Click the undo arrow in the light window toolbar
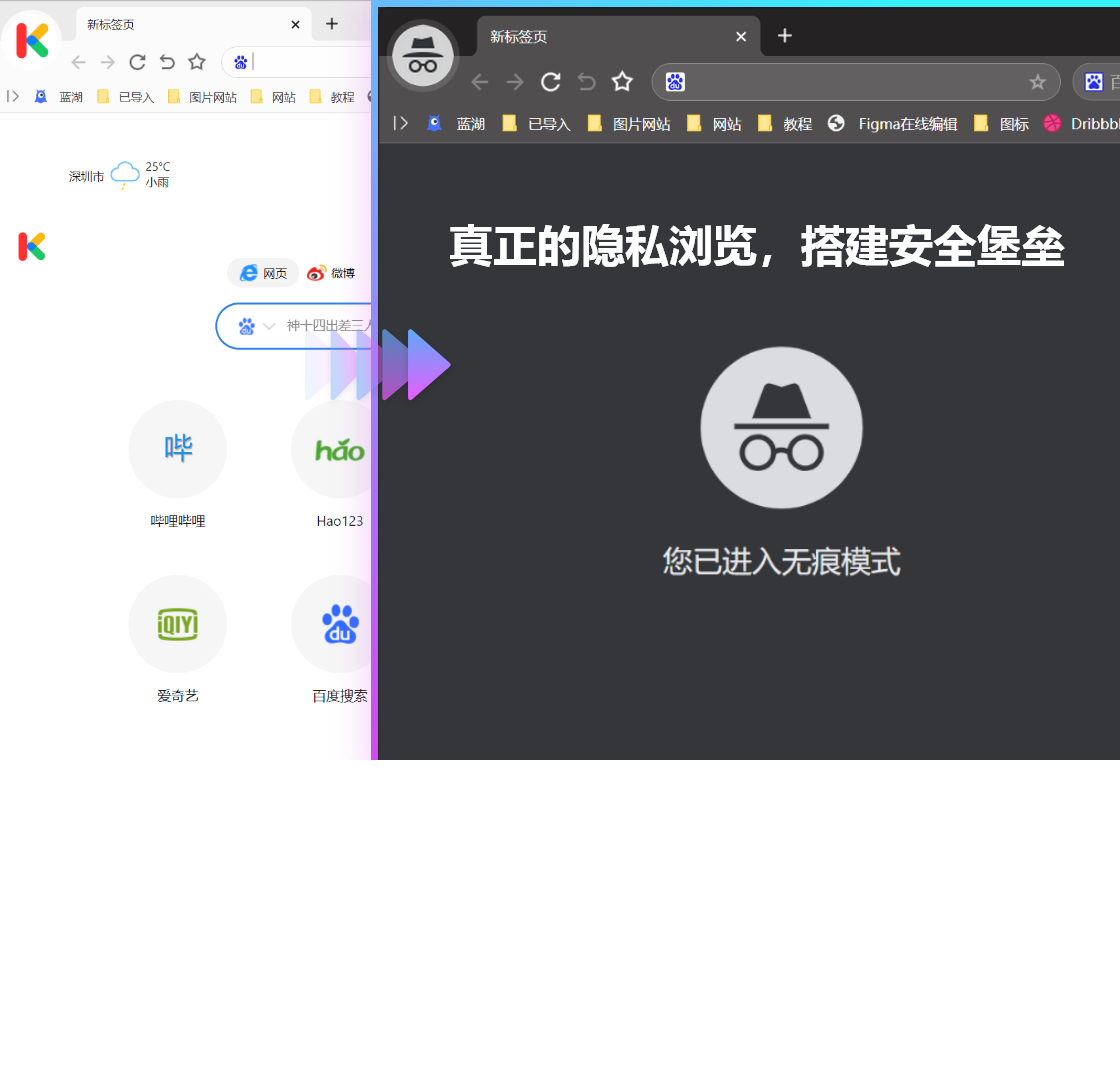The width and height of the screenshot is (1120, 1080). tap(167, 63)
